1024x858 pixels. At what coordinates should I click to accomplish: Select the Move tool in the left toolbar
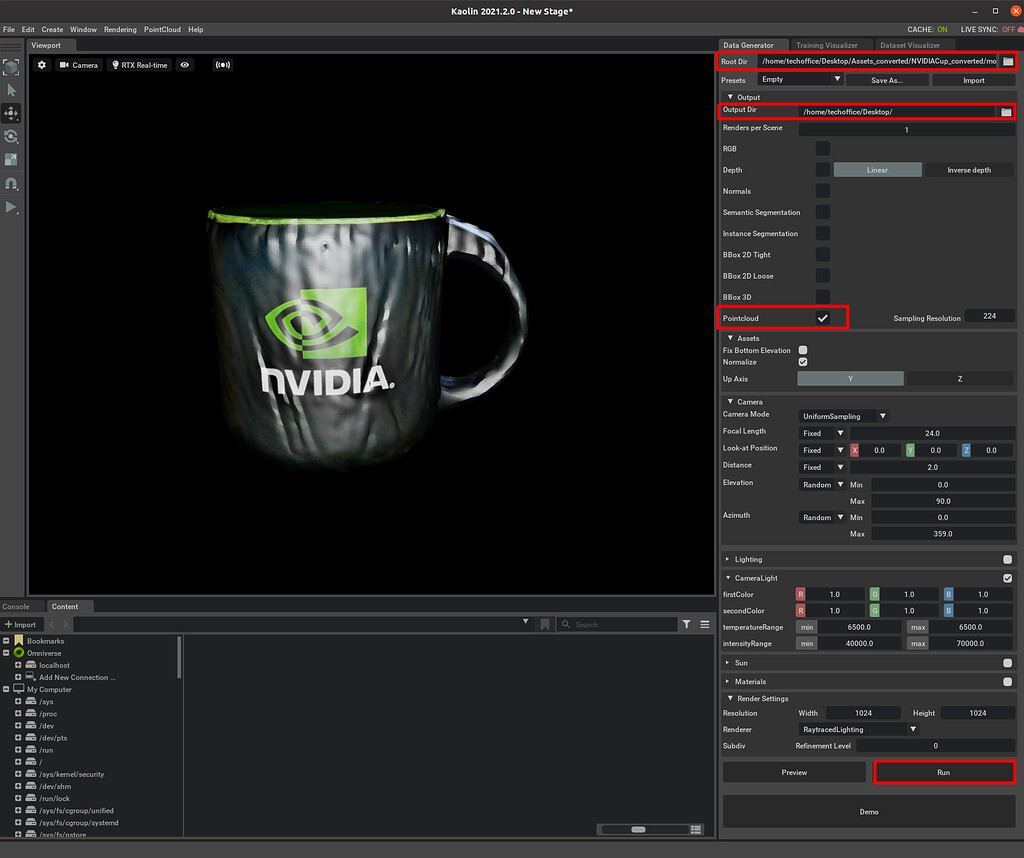point(12,113)
